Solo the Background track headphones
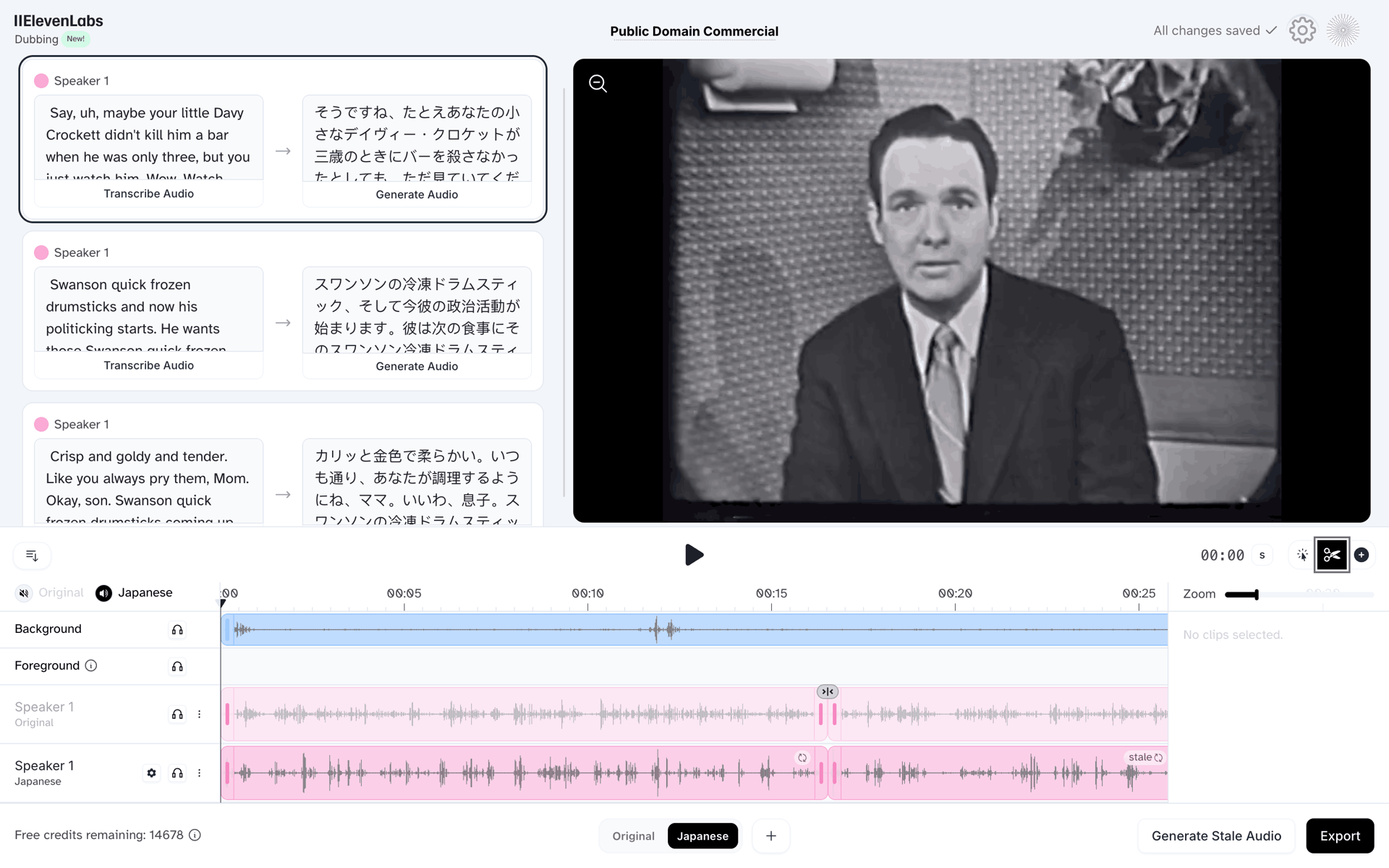 177,629
